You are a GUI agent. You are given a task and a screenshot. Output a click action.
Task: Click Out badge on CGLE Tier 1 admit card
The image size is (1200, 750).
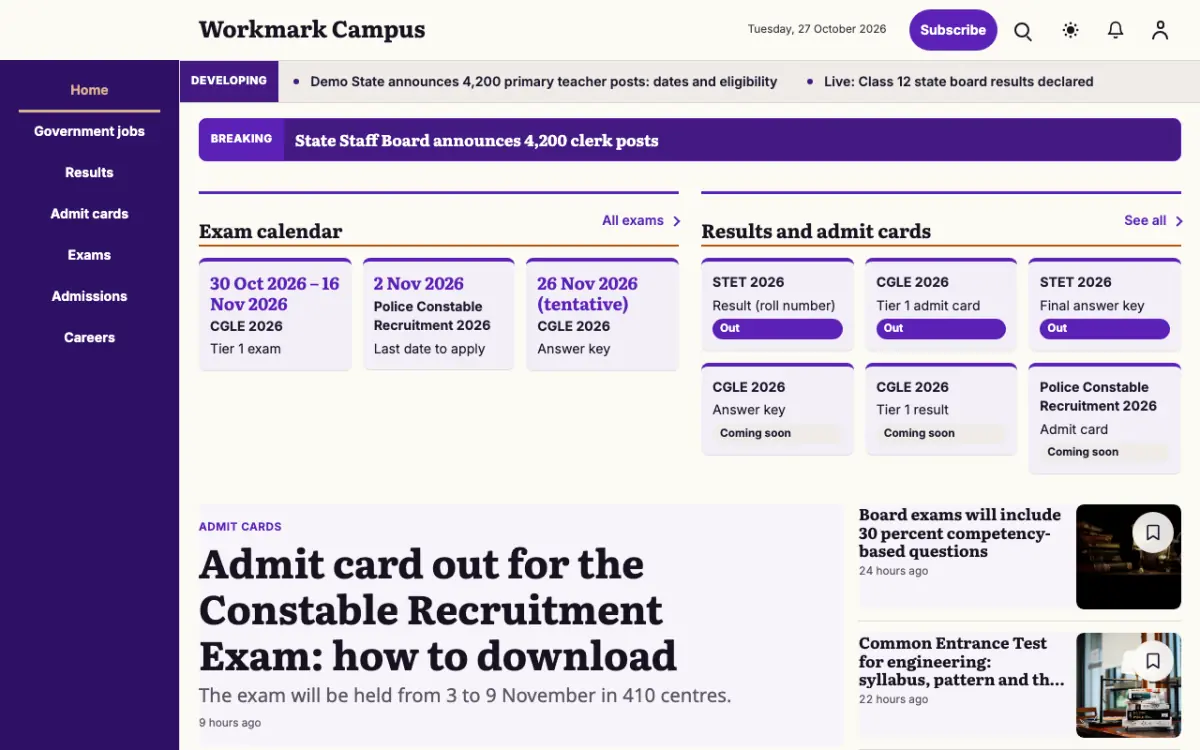(941, 329)
